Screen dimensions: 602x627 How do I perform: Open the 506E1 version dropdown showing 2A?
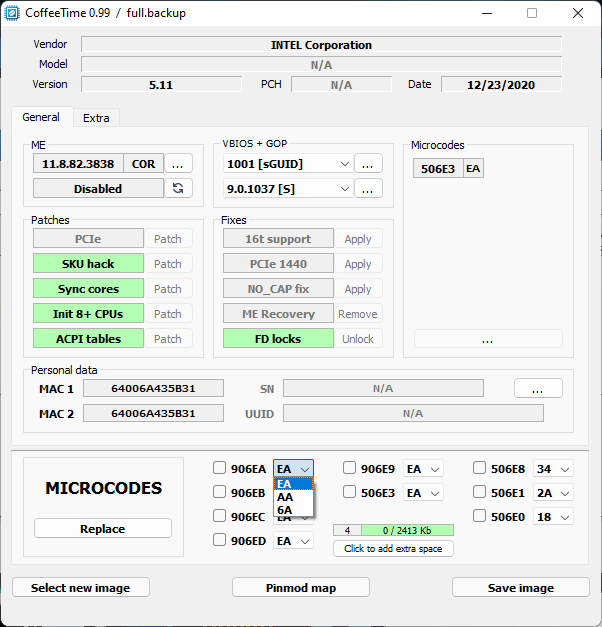tap(553, 493)
